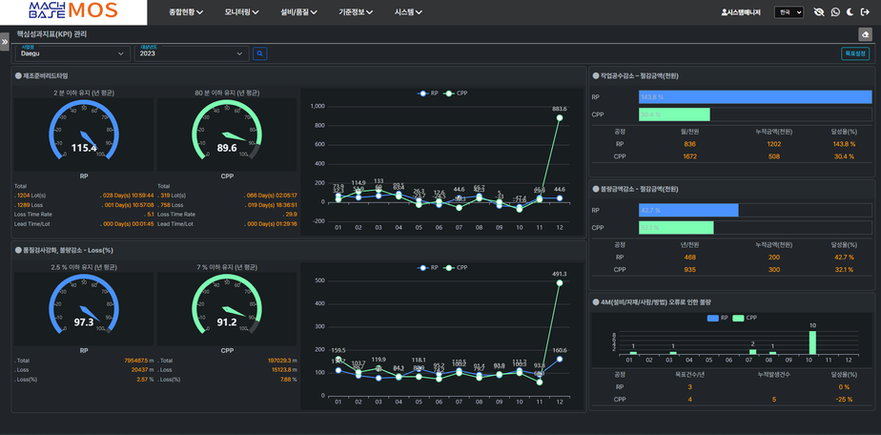Open the 설비/품질 menu
The width and height of the screenshot is (881, 435).
(299, 12)
